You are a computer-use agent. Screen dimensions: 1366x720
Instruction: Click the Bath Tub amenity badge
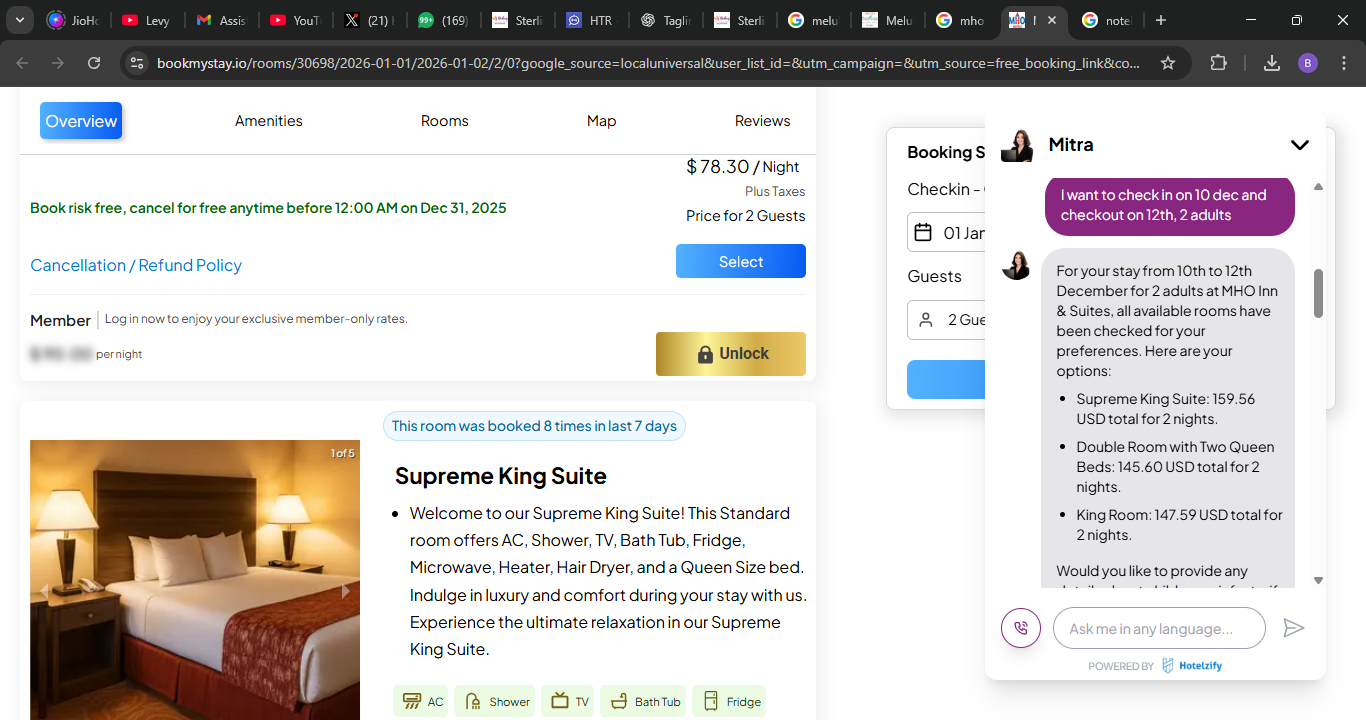click(644, 701)
